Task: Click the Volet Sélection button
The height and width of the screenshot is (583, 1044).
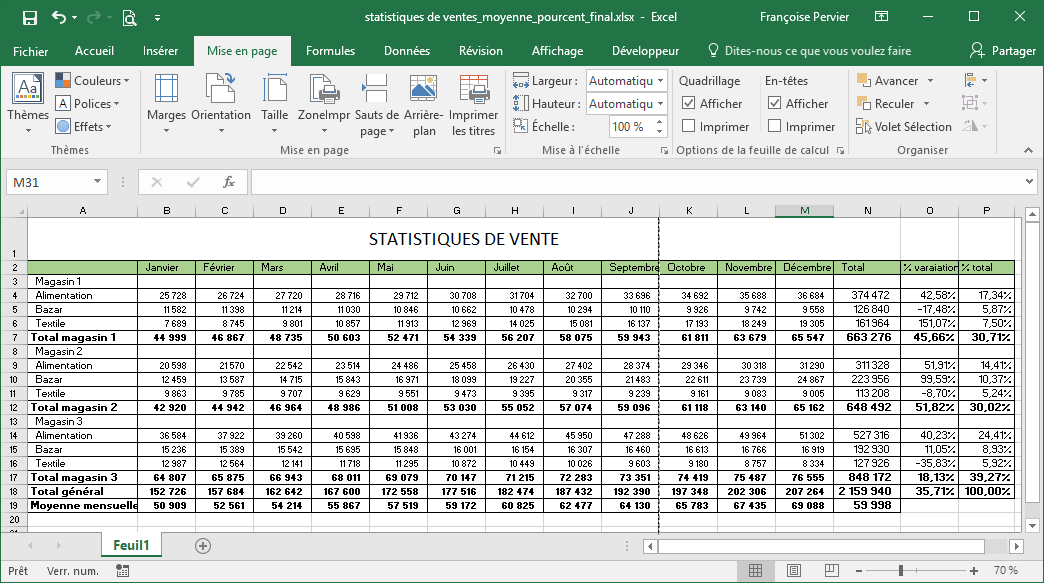Action: tap(900, 127)
